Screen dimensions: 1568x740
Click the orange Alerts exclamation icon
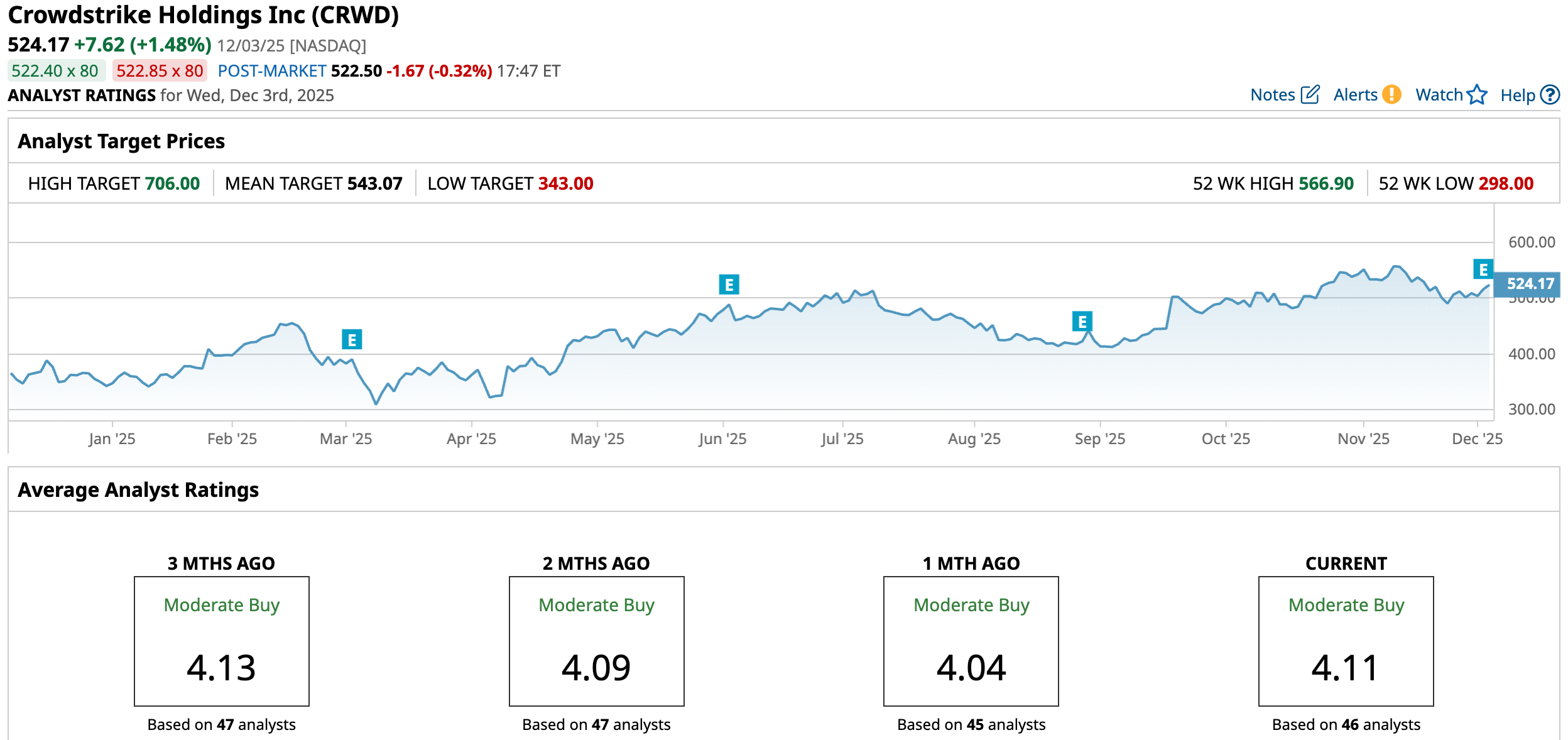[x=1392, y=95]
